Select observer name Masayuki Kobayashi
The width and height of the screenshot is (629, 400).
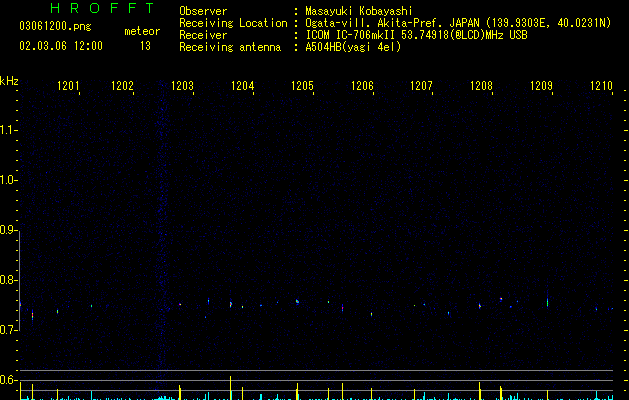pos(359,11)
